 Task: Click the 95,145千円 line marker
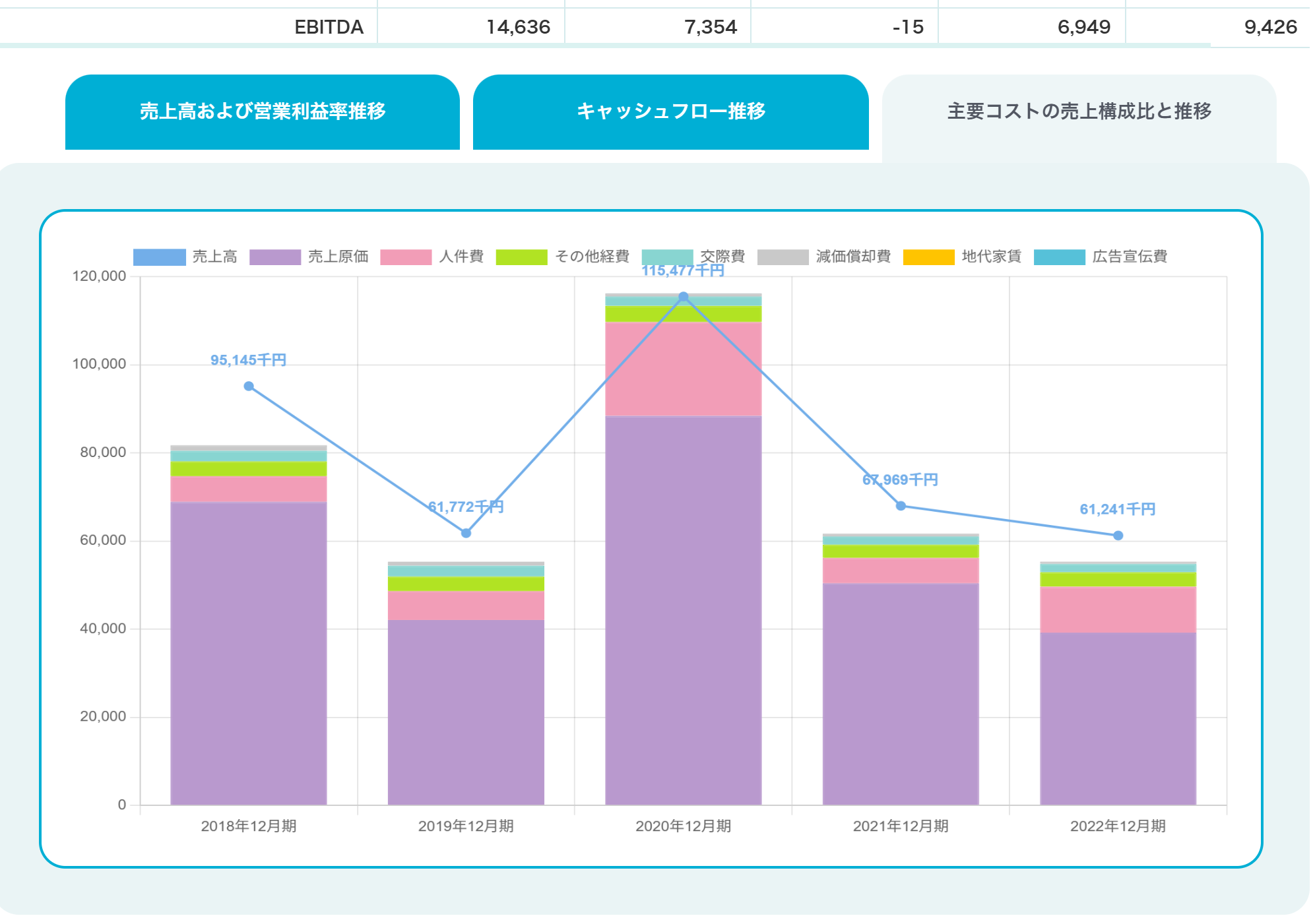[x=248, y=385]
